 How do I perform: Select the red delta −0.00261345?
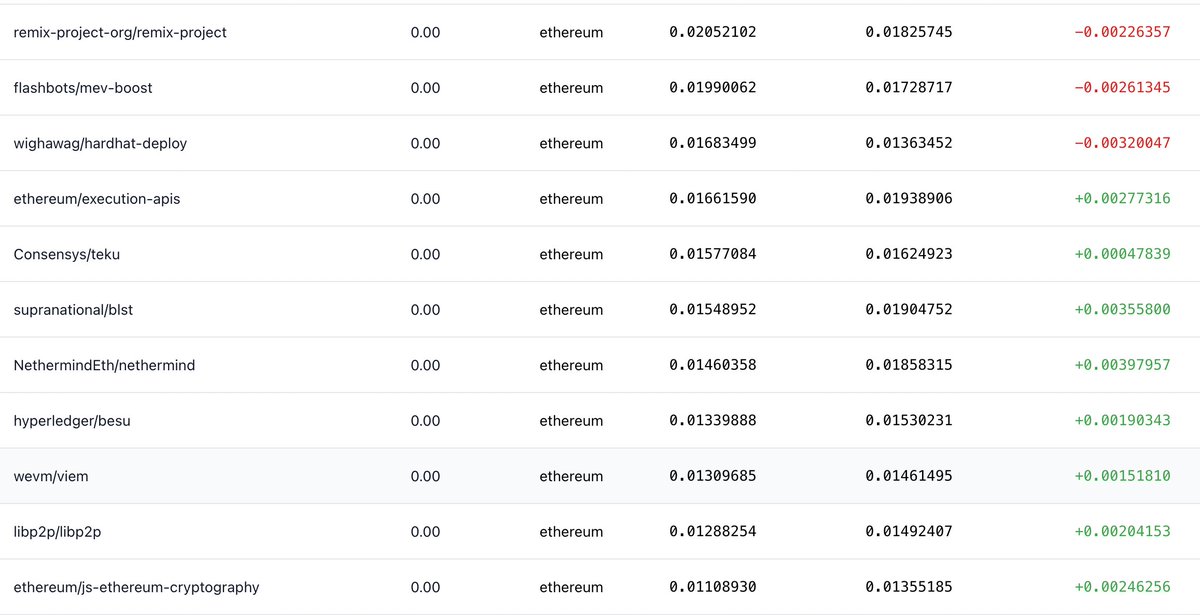[1122, 88]
